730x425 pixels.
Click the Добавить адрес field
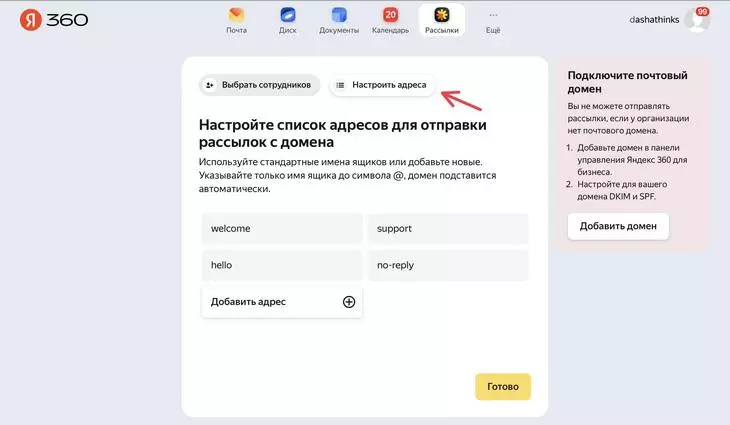click(x=282, y=302)
